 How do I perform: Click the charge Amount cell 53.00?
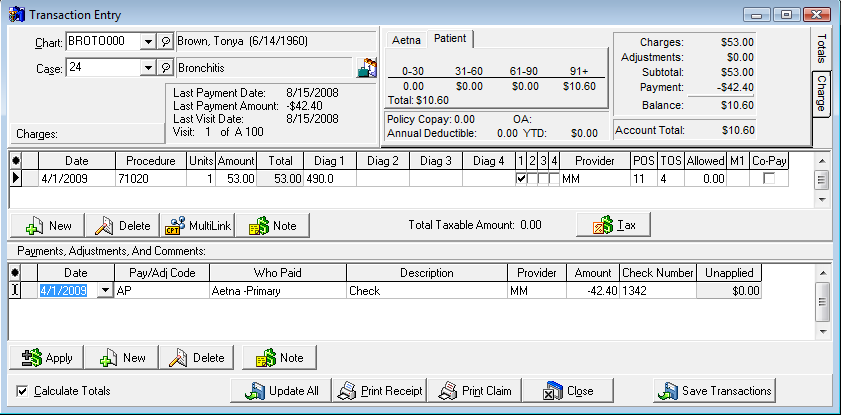(x=237, y=179)
